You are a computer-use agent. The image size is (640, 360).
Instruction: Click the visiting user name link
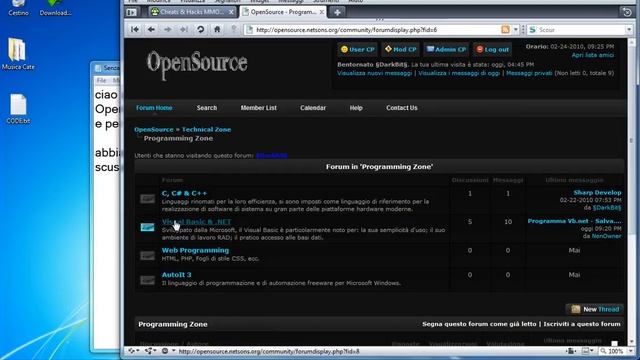[x=272, y=156]
